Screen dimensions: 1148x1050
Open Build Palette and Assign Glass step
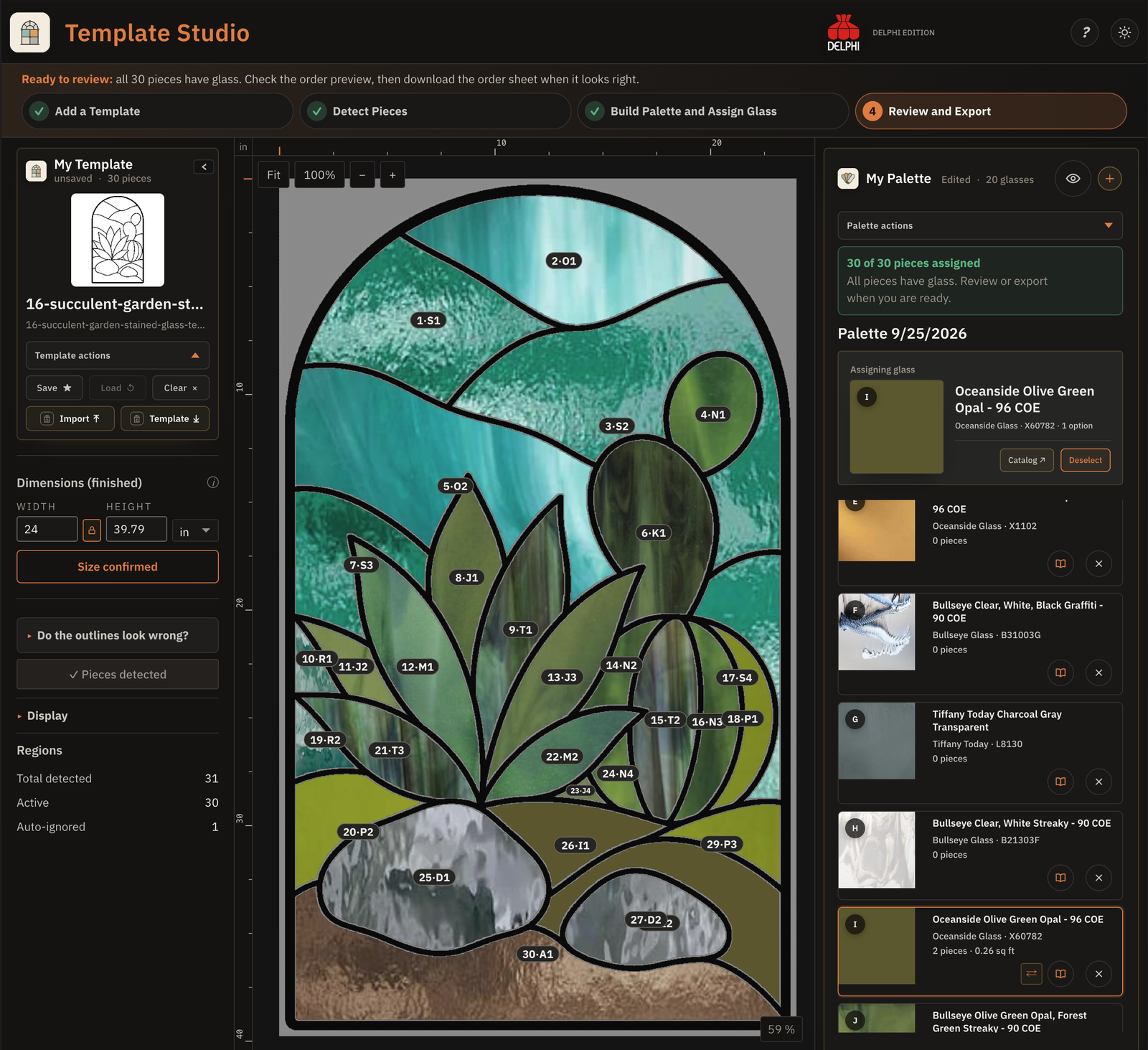click(712, 111)
